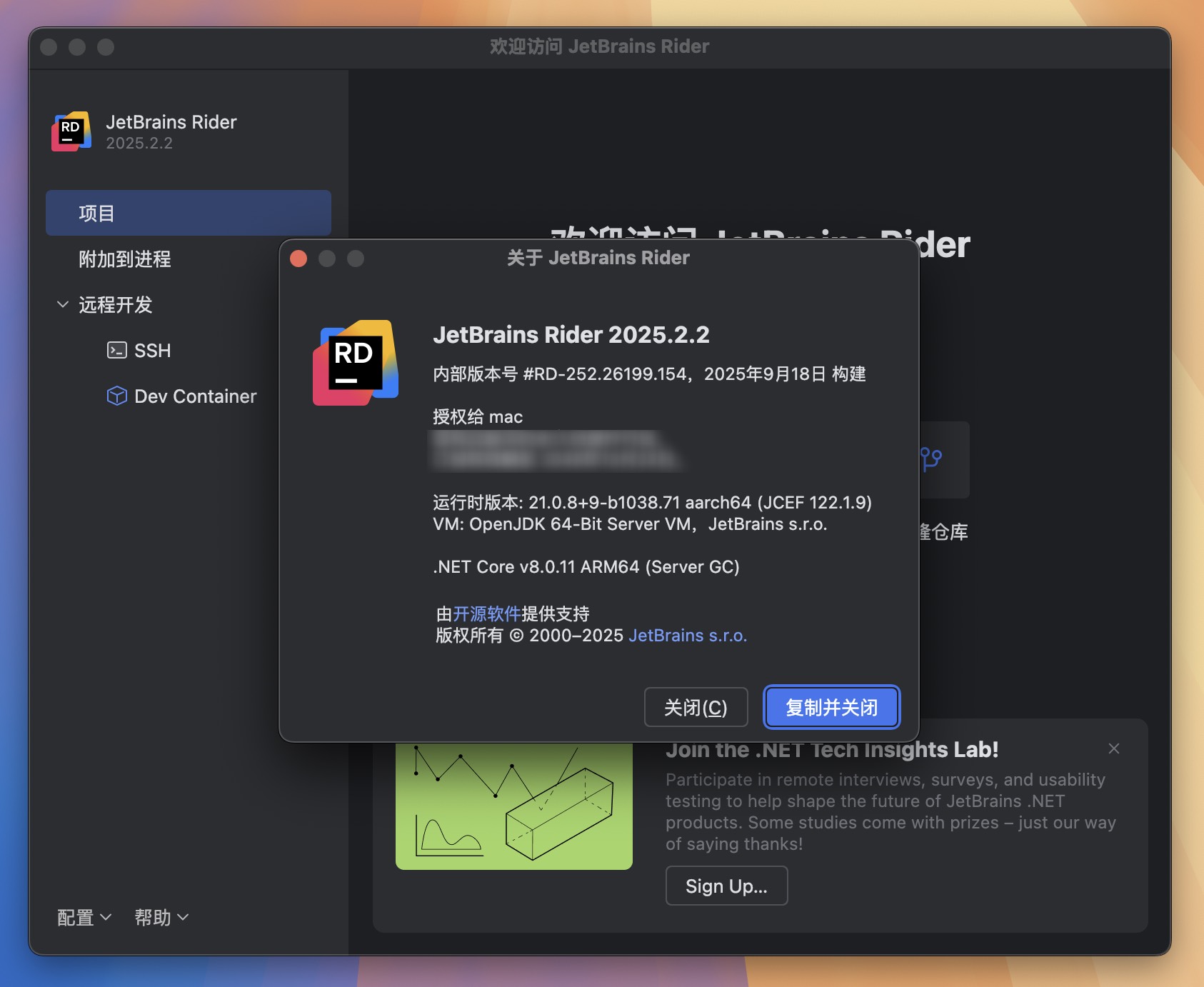The width and height of the screenshot is (1204, 987).
Task: Click the 授权给 mac license text
Action: pyautogui.click(x=478, y=416)
